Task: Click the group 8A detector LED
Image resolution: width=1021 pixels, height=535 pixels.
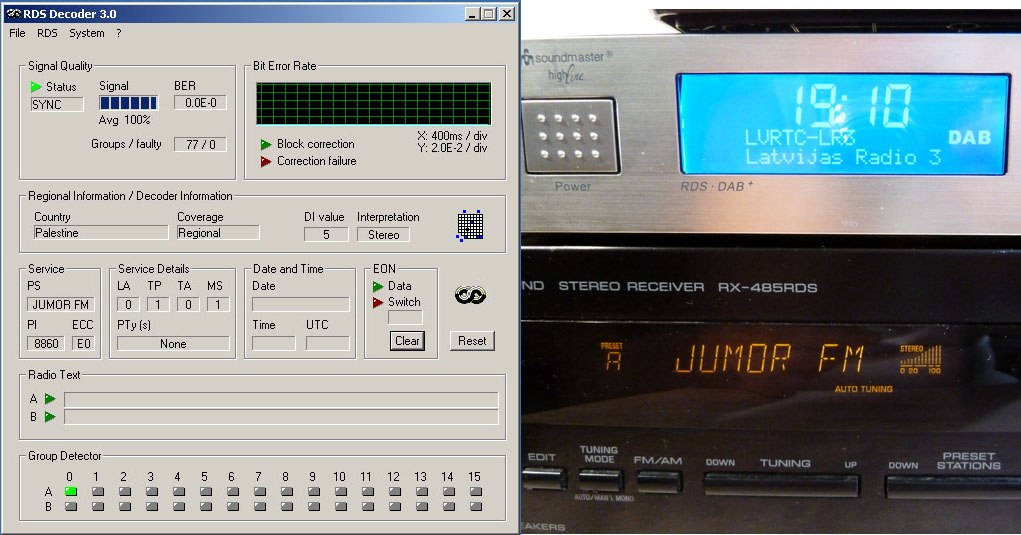Action: pos(287,491)
